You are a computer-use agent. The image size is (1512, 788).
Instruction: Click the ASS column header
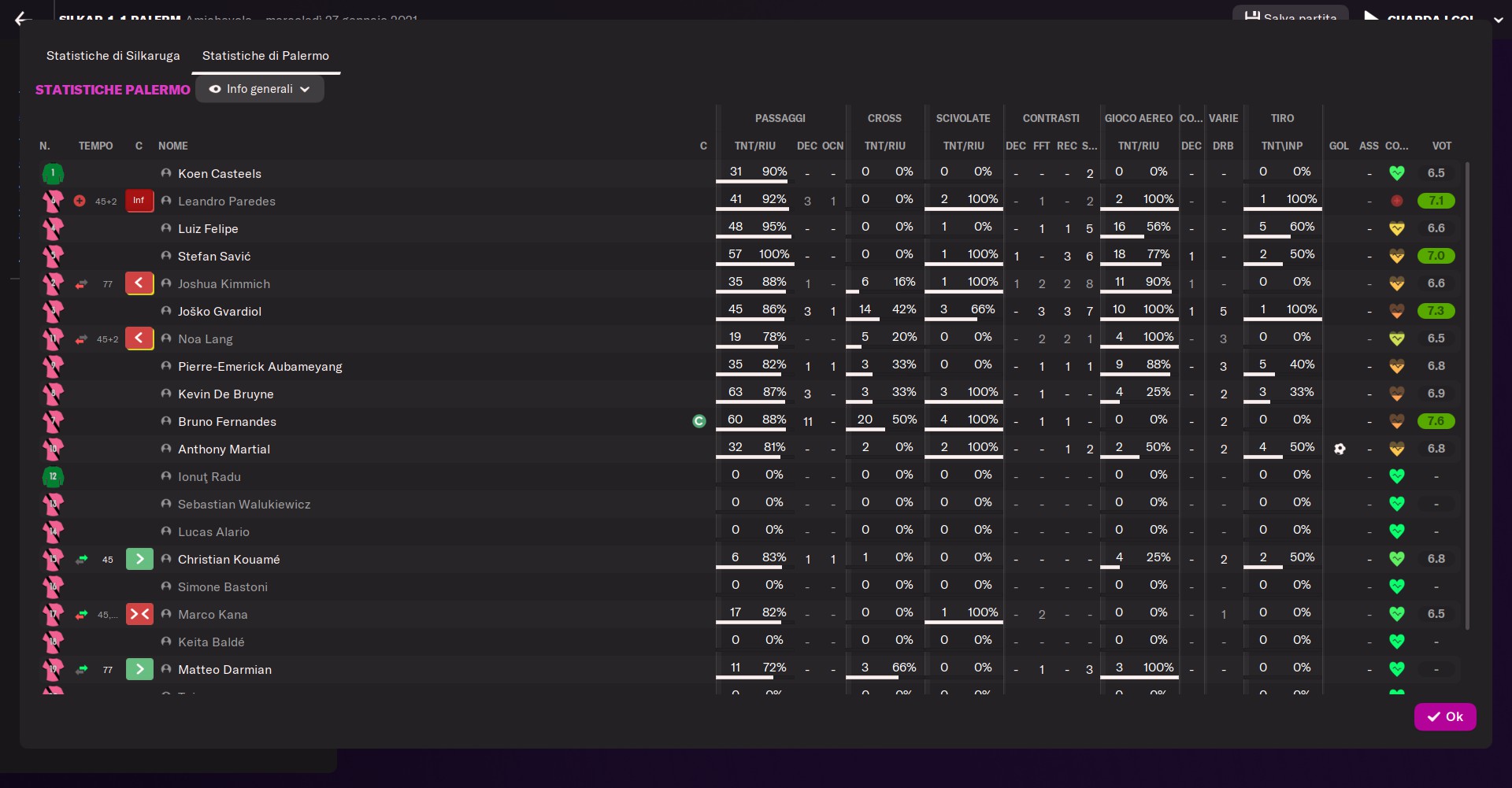tap(1369, 146)
